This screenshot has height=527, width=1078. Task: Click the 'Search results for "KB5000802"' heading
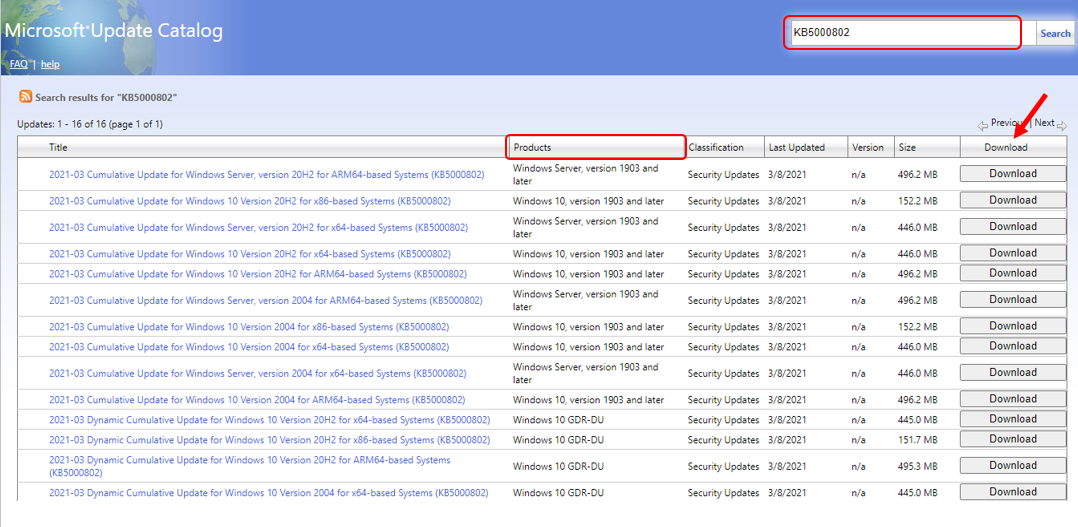coord(107,98)
